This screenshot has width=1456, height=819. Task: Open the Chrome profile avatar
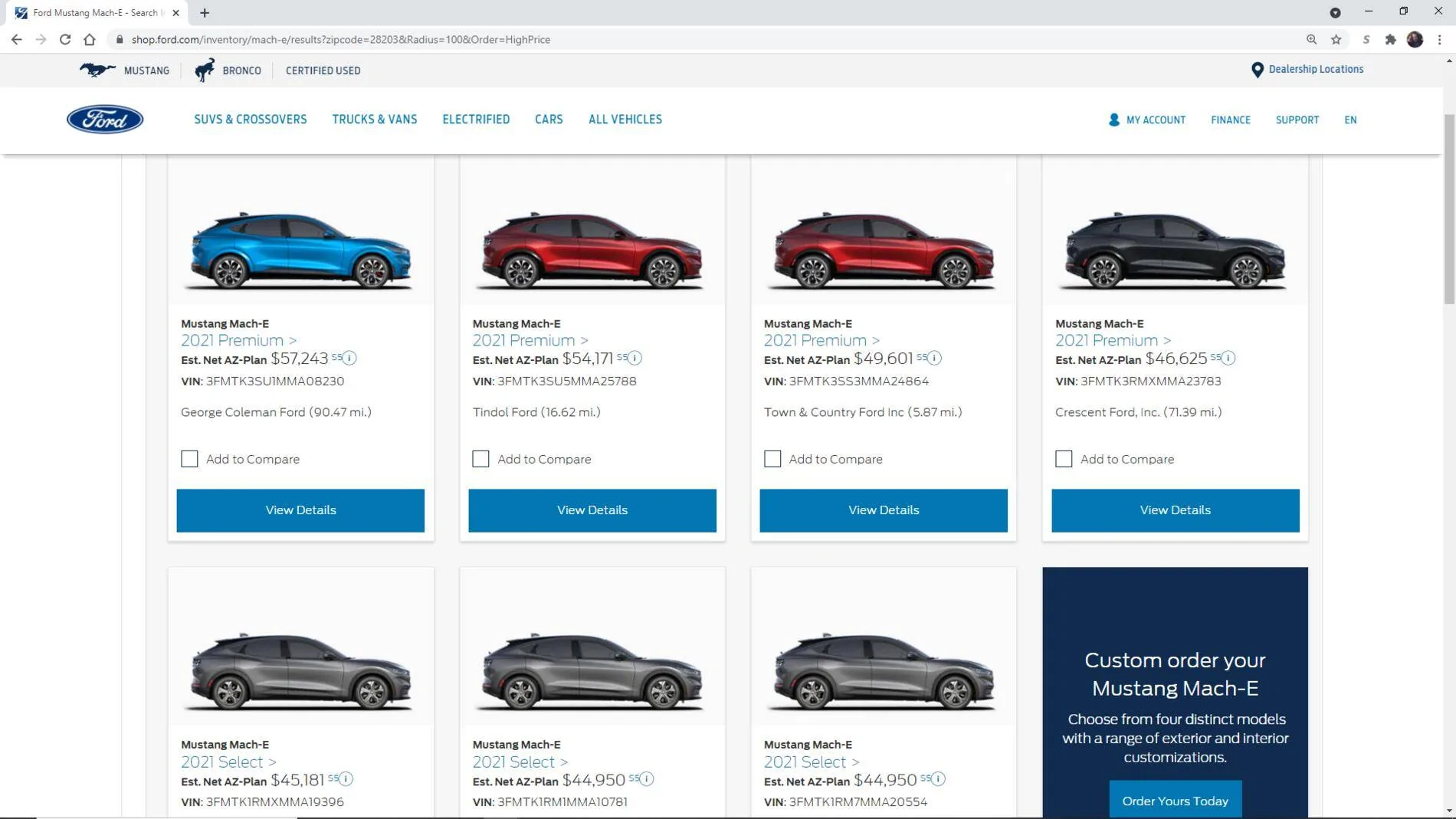coord(1415,39)
